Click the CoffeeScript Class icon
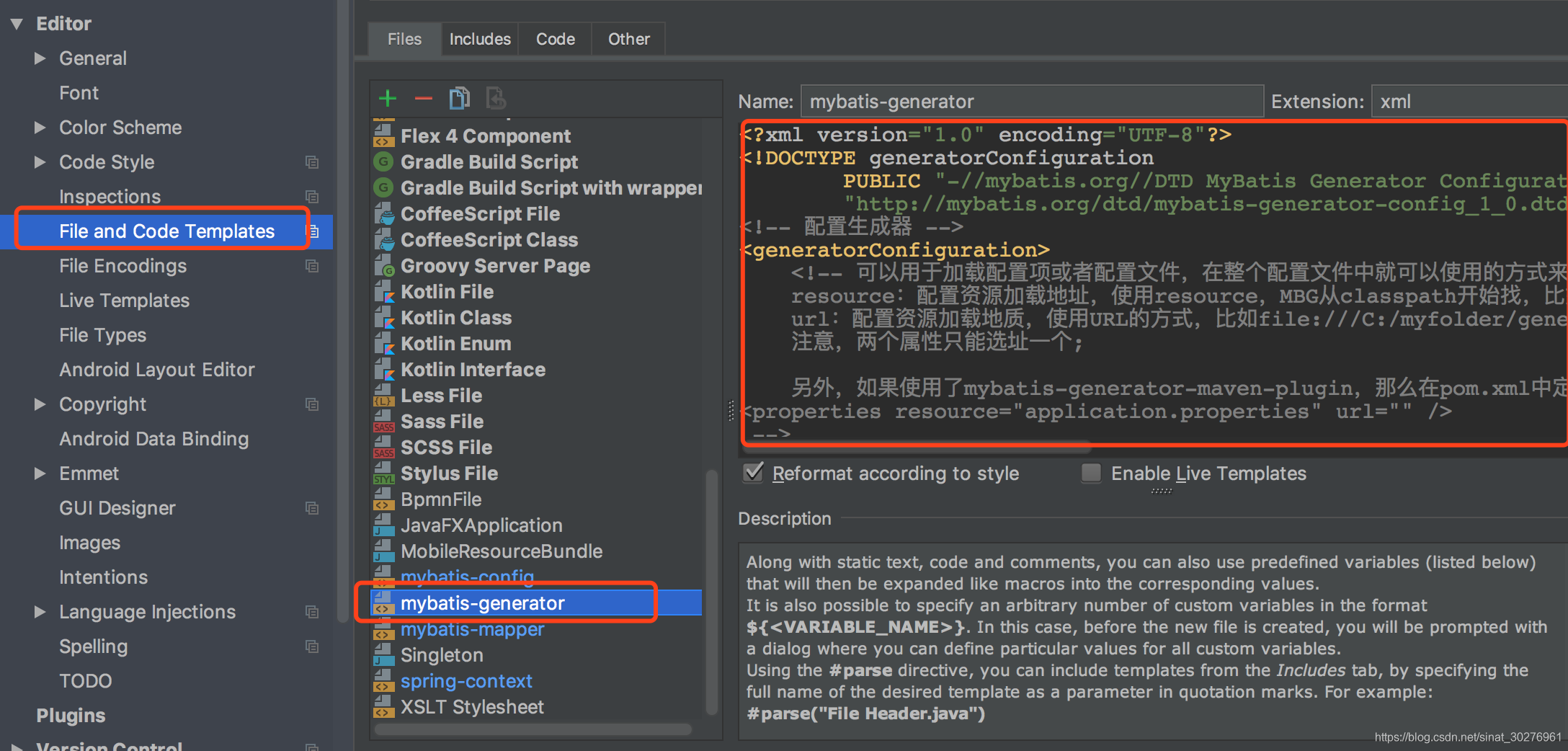 [x=383, y=239]
